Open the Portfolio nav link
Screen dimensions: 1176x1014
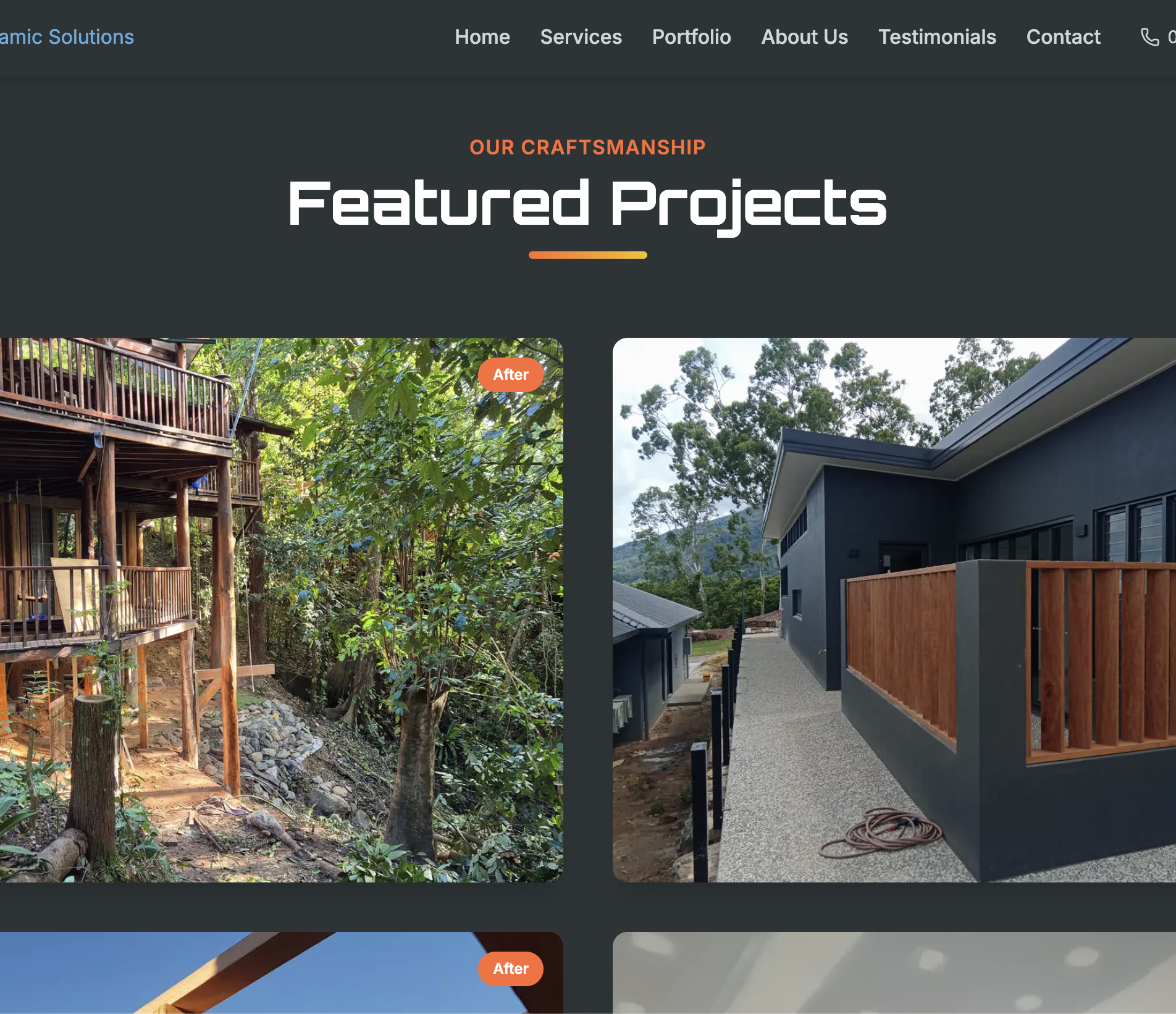[691, 37]
